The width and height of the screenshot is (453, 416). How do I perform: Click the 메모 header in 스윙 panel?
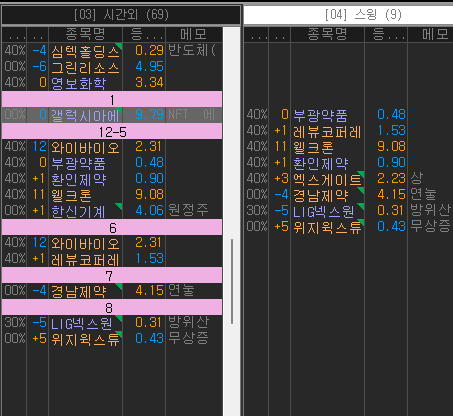430,34
